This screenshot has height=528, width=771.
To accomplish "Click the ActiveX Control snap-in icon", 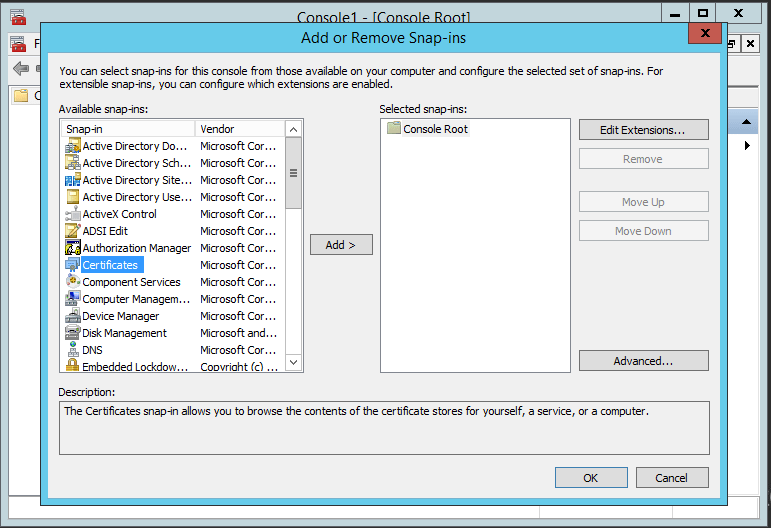I will 72,214.
